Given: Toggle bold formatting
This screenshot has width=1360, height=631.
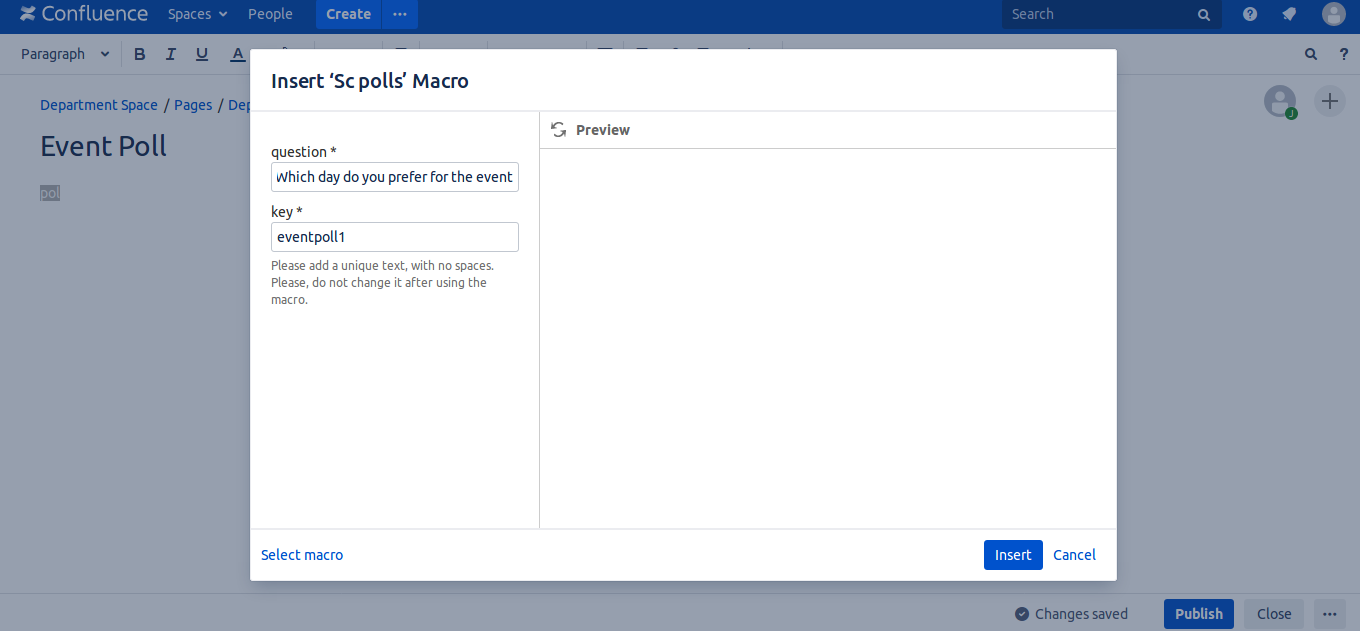Looking at the screenshot, I should click(x=140, y=54).
